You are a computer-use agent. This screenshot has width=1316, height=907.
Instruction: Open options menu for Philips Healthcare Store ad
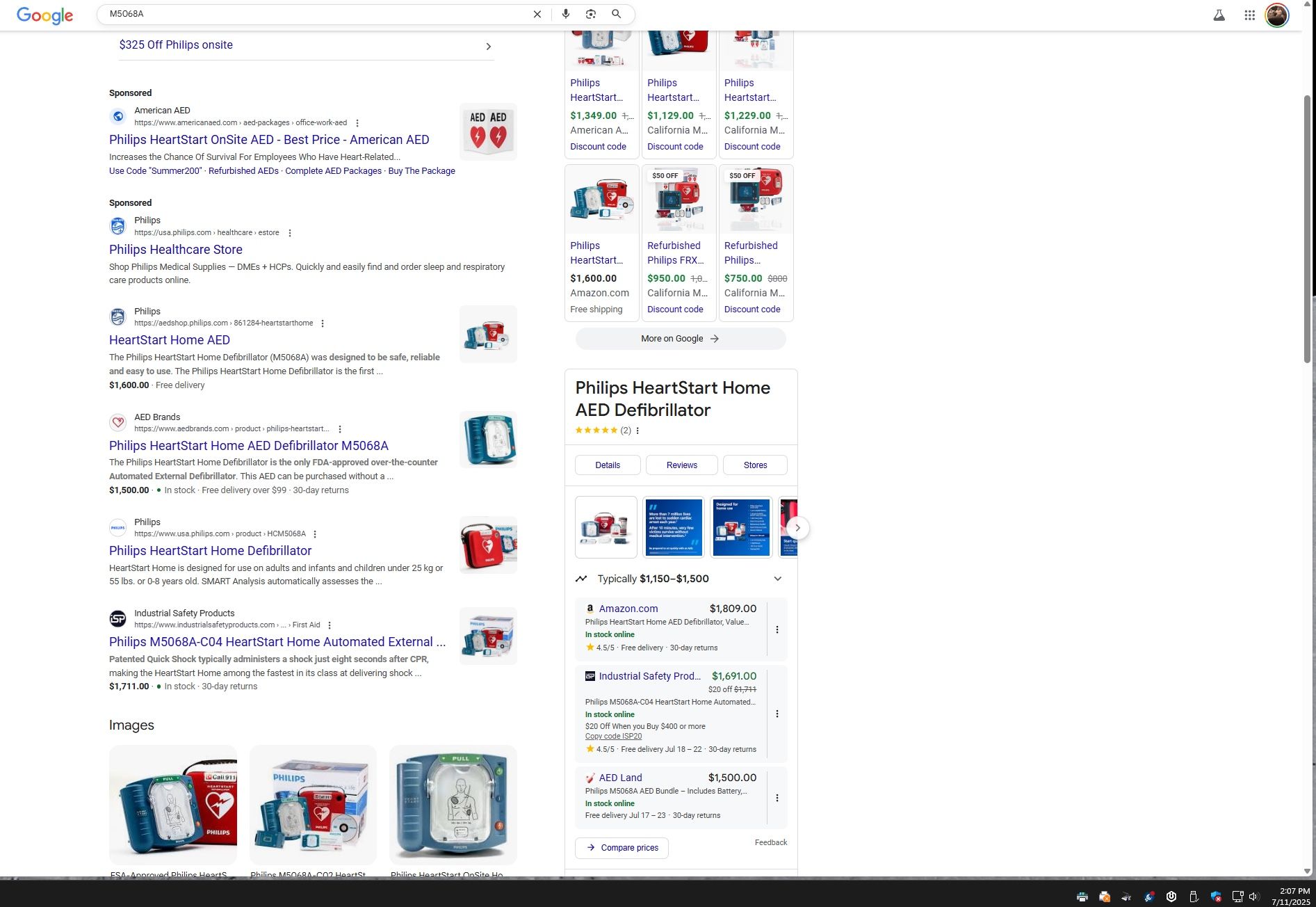click(x=290, y=233)
